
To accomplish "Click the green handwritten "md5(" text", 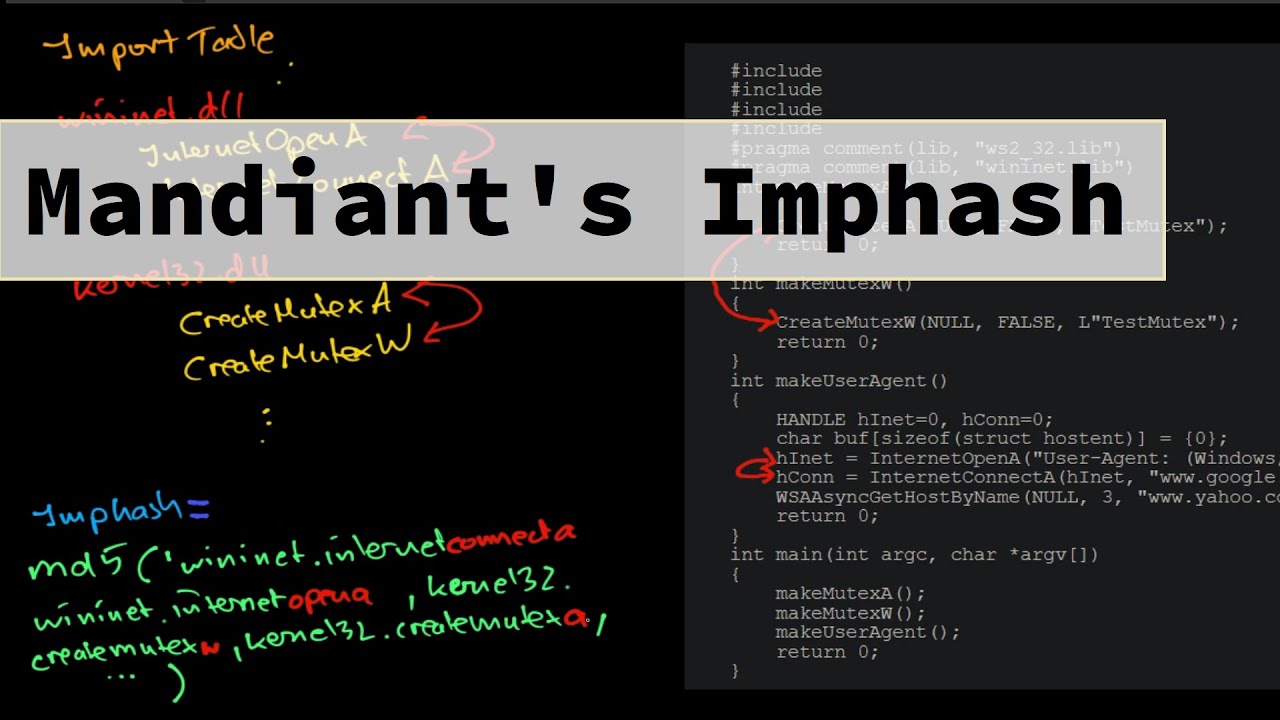I will tap(93, 563).
